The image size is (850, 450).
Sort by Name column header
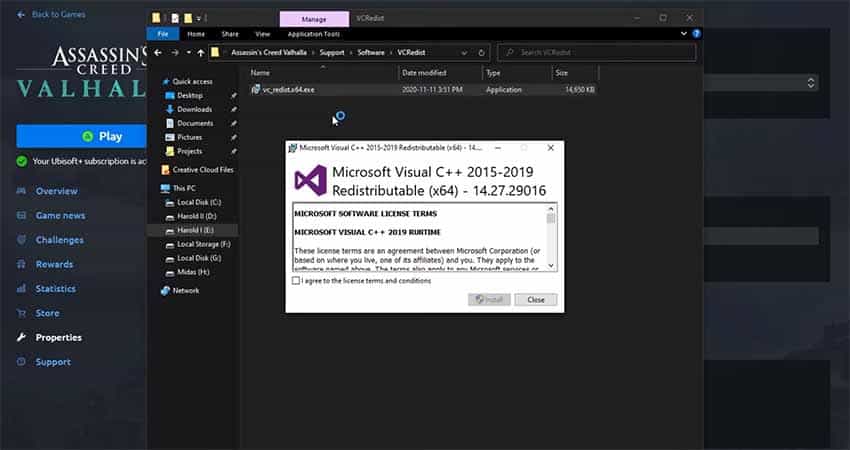(x=323, y=73)
